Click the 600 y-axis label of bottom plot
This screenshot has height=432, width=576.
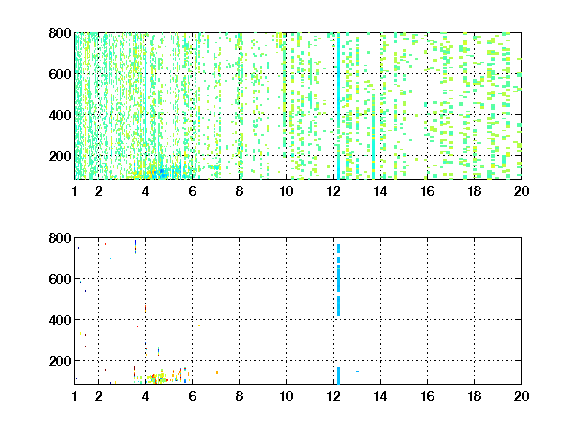pyautogui.click(x=60, y=279)
